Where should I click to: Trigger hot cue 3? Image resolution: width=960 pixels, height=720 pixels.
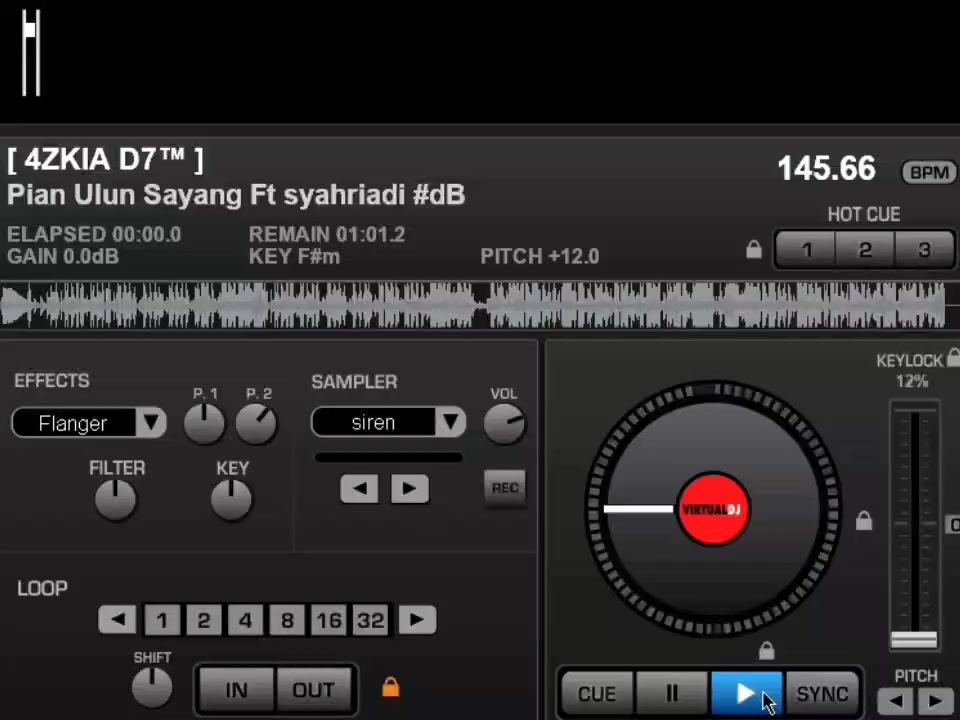923,250
